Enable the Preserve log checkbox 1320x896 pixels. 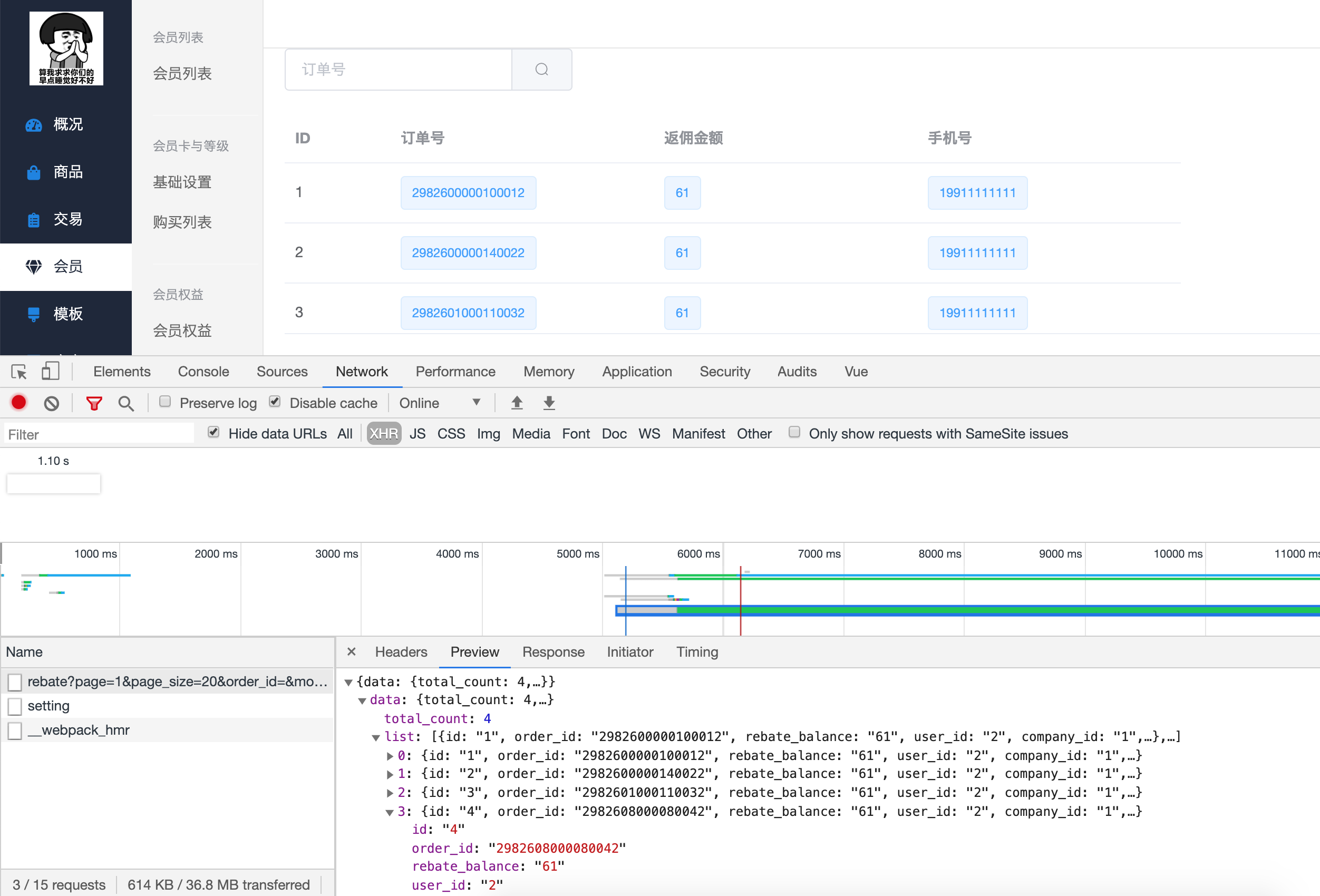tap(164, 402)
